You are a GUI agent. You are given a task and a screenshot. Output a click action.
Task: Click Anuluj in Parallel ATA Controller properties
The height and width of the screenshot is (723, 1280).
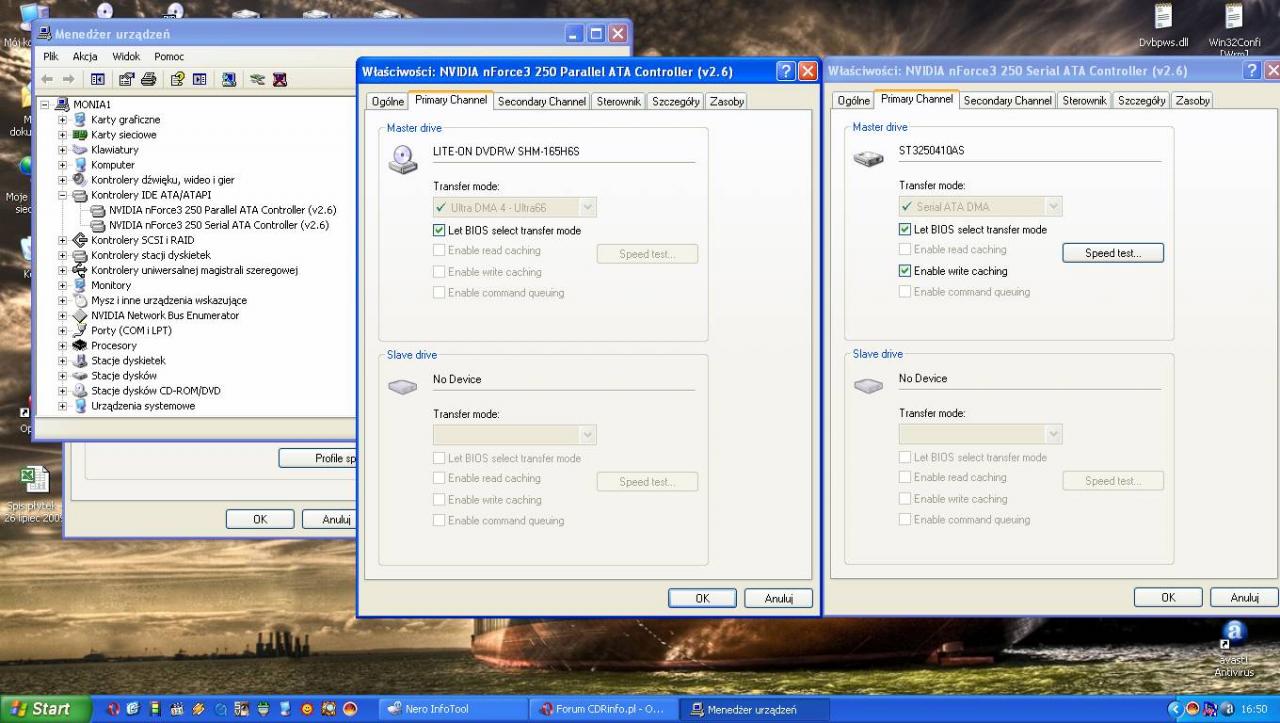[779, 598]
